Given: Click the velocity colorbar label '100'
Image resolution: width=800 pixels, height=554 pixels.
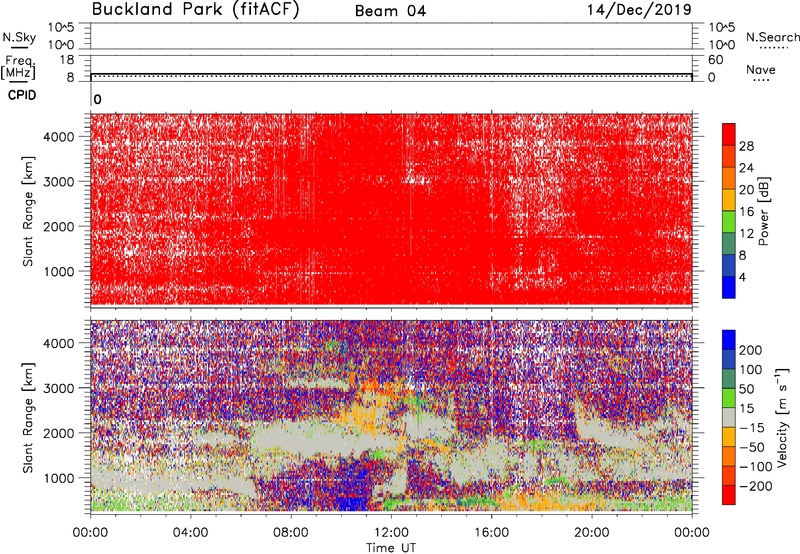Looking at the screenshot, I should click(x=751, y=370).
